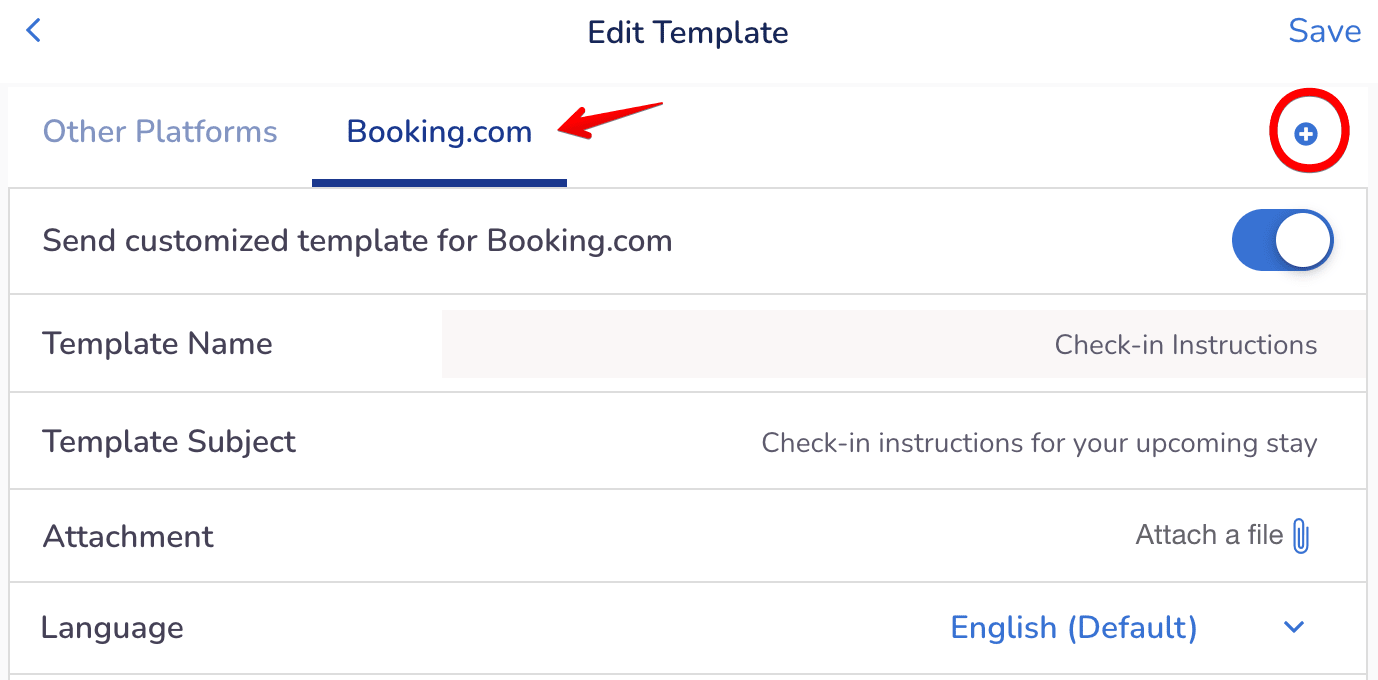Open the English (Default) language selector

tap(1073, 627)
